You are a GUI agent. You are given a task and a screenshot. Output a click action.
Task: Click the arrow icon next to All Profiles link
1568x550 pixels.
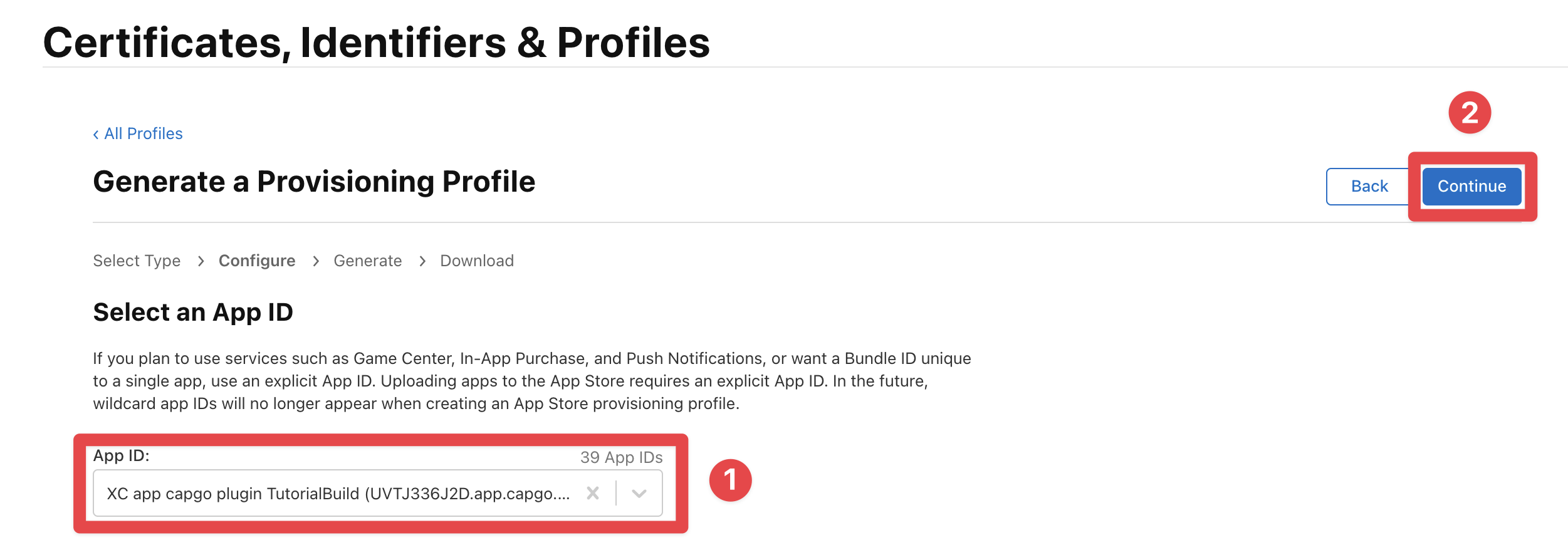click(x=97, y=133)
